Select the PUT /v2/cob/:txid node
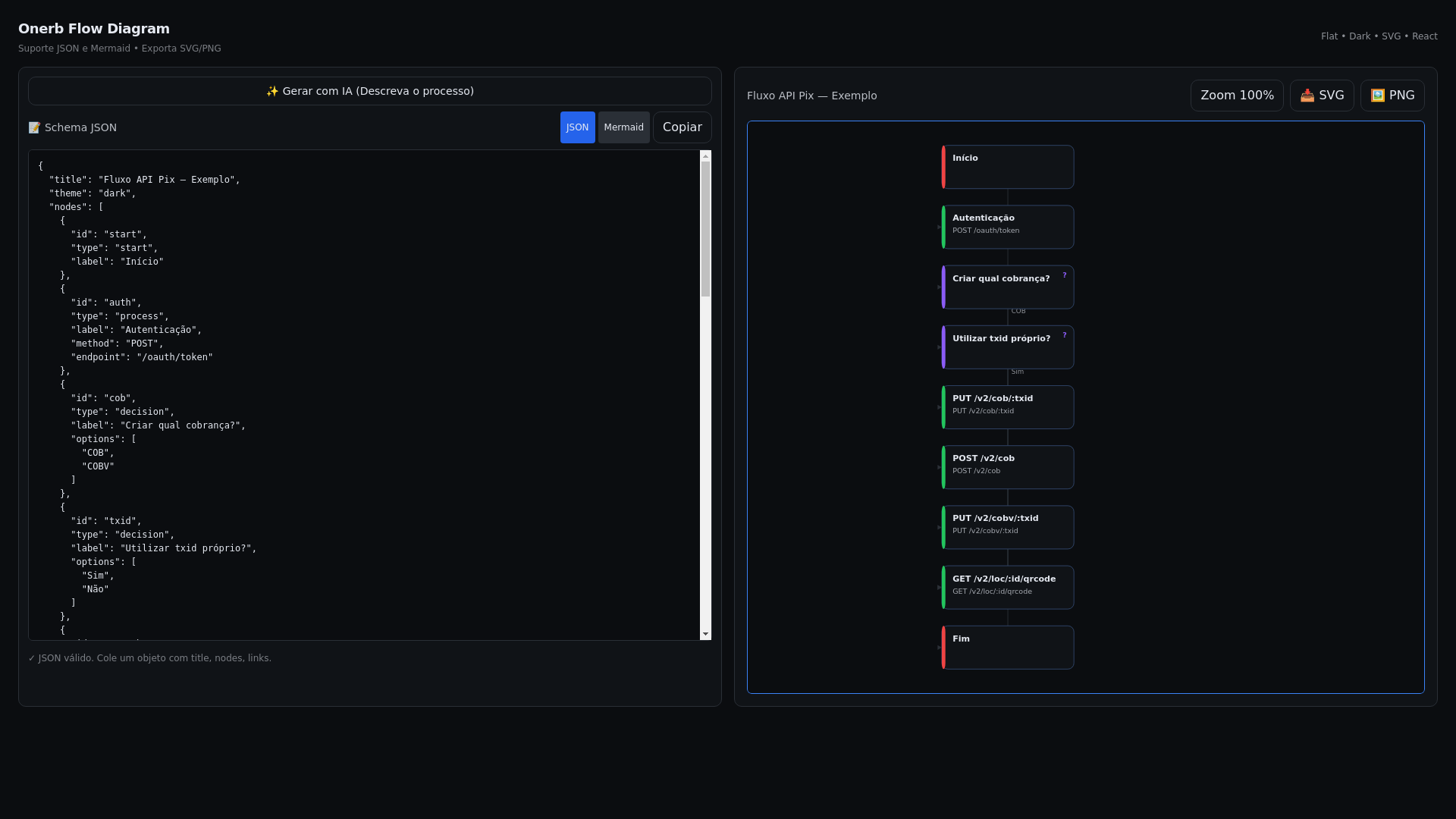The height and width of the screenshot is (819, 1456). (1008, 407)
